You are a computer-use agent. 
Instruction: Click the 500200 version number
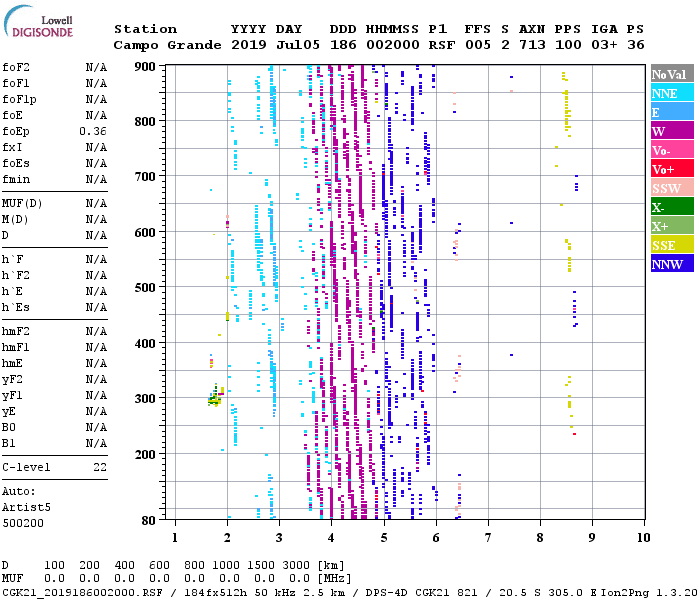[23, 523]
